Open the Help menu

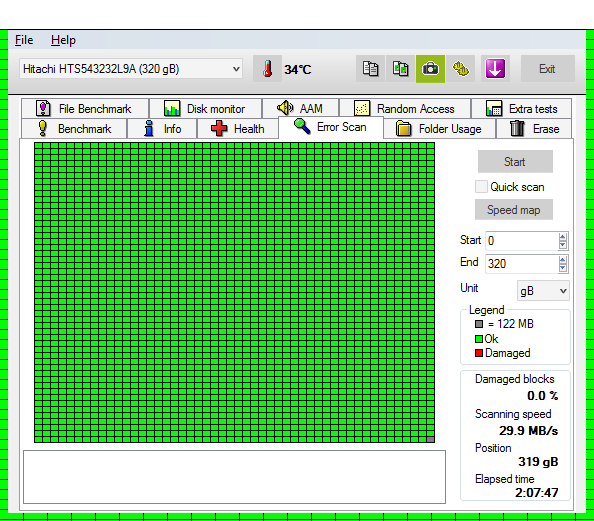tap(63, 40)
